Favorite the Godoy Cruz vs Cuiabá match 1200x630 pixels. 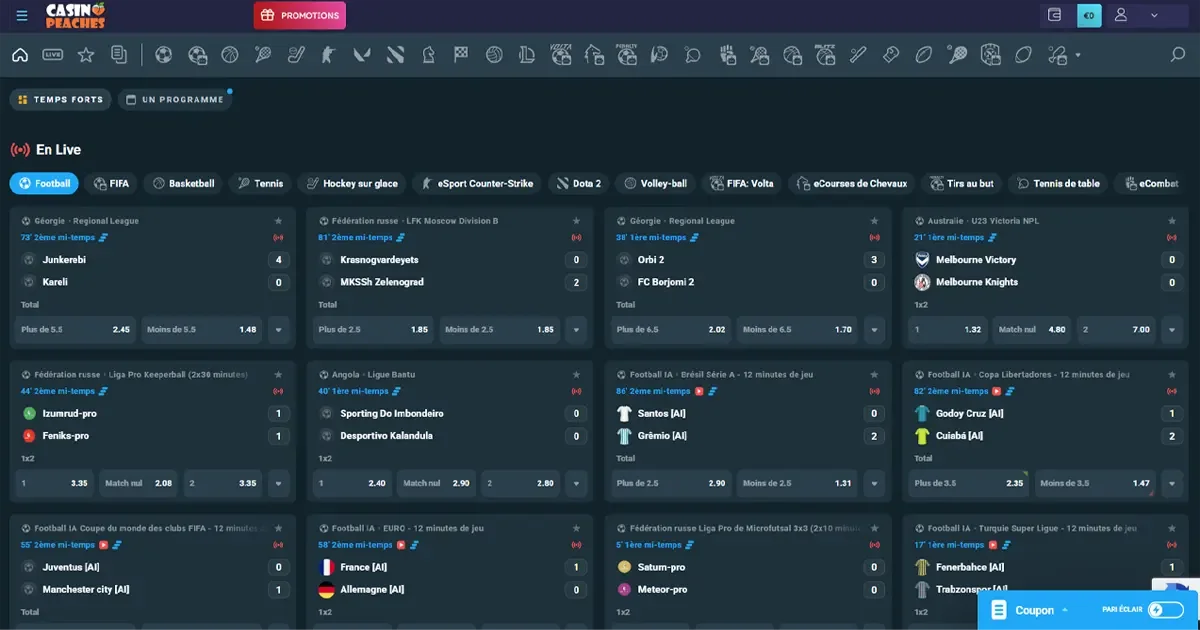[x=1172, y=375]
